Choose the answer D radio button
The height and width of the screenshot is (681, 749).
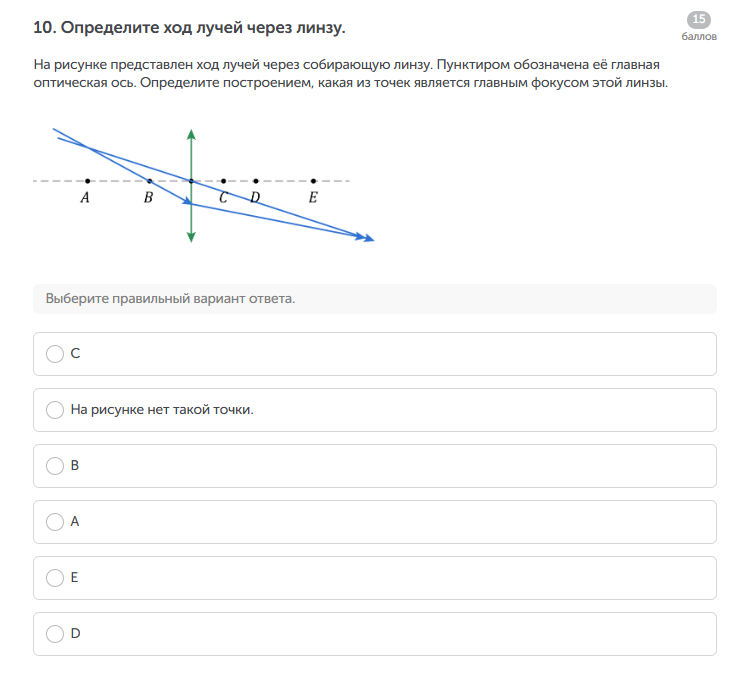click(55, 633)
